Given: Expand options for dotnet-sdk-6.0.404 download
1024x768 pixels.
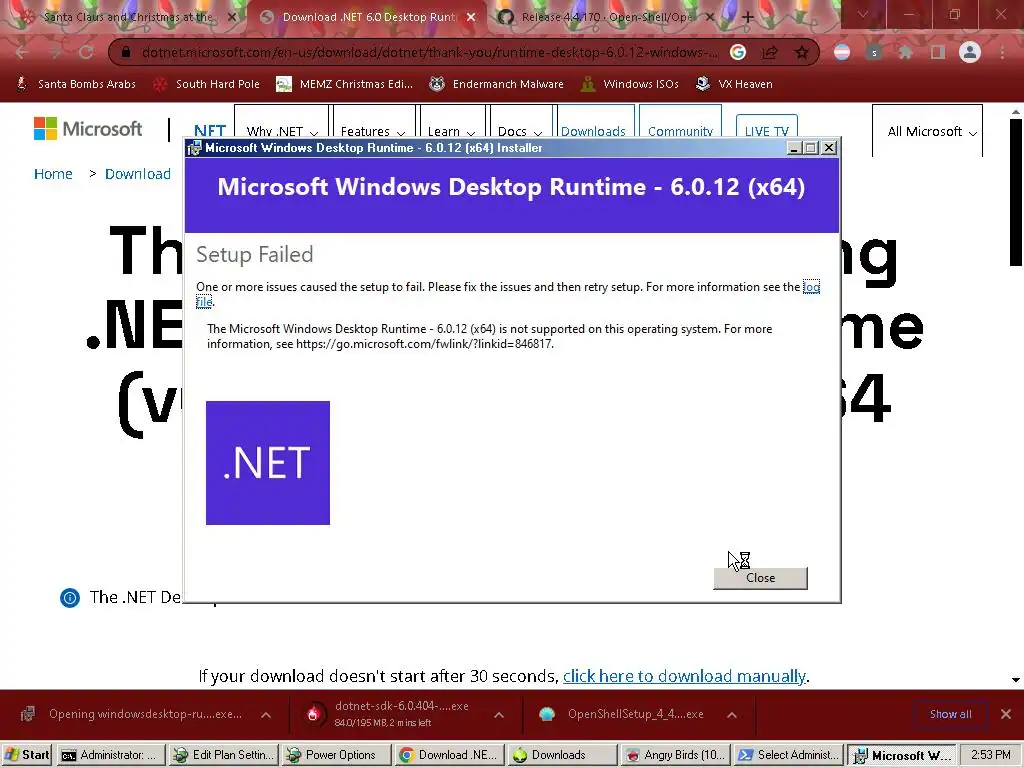Looking at the screenshot, I should click(499, 715).
